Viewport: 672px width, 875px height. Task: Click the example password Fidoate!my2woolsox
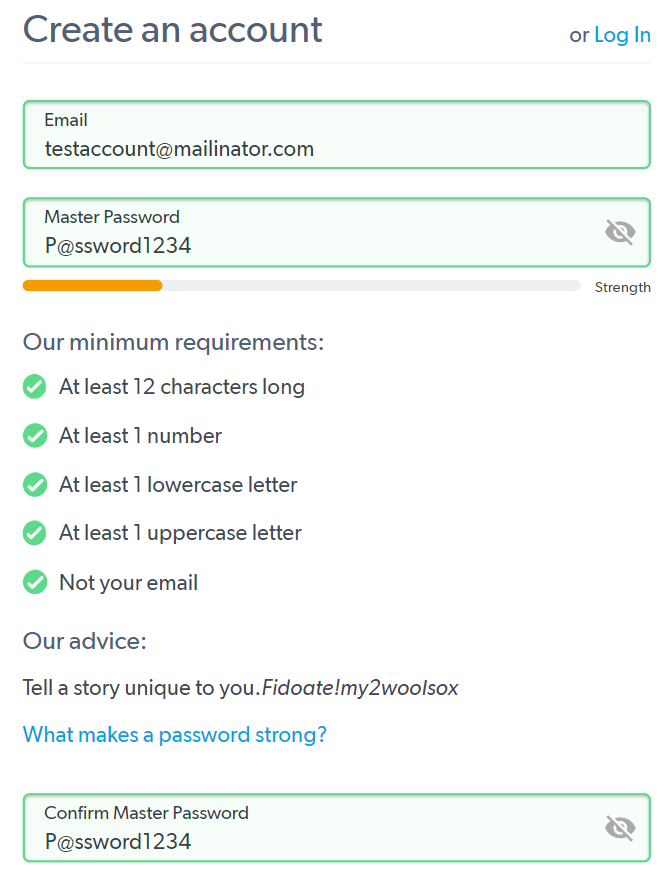360,688
